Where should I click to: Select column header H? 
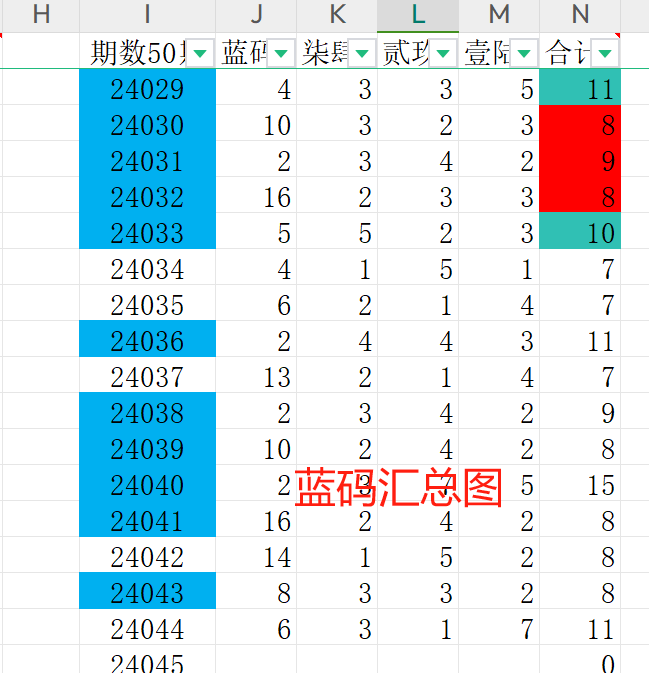pyautogui.click(x=41, y=15)
